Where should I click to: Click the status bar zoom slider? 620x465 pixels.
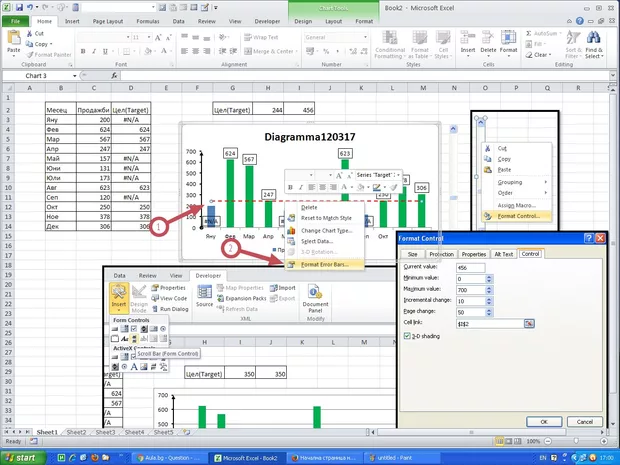576,441
